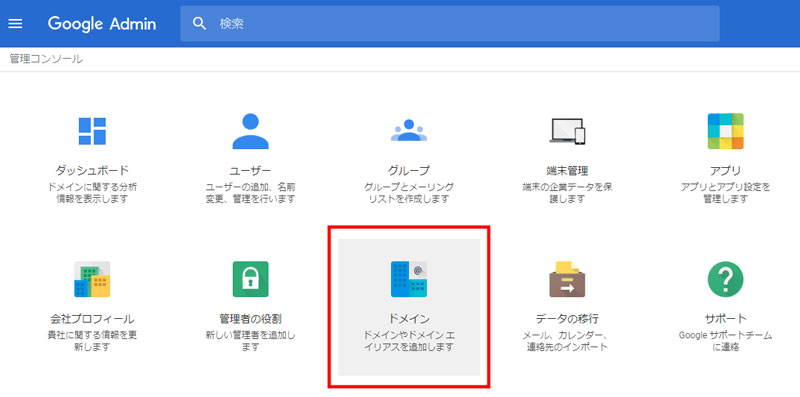Open the hamburger main menu

tap(15, 23)
